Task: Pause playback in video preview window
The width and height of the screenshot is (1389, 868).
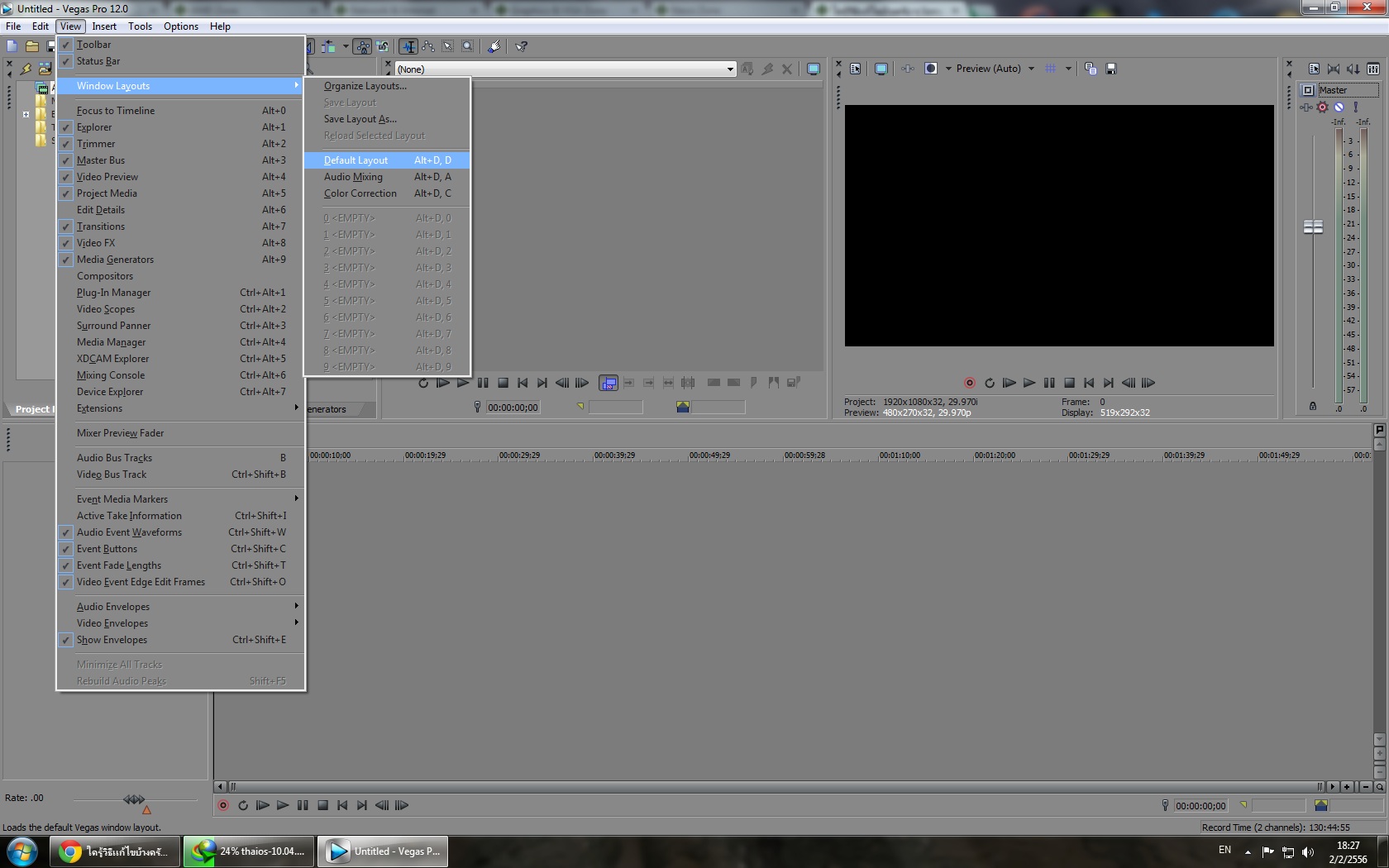Action: [1049, 383]
